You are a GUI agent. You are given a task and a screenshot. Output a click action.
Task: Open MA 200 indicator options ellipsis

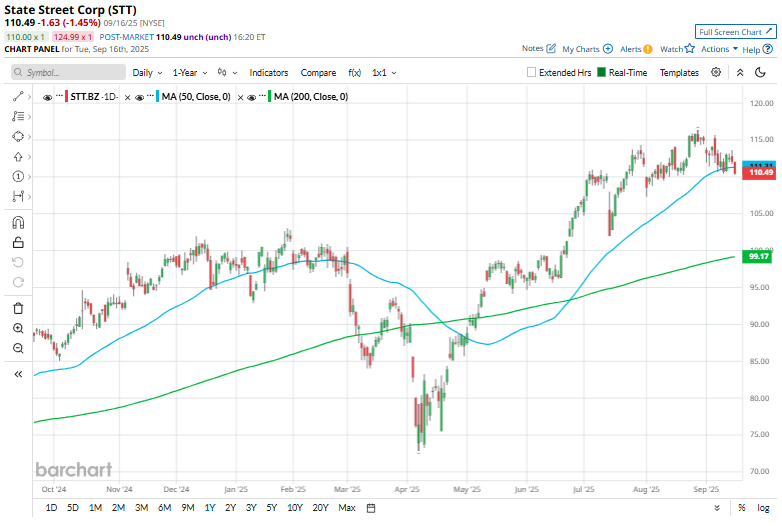262,96
